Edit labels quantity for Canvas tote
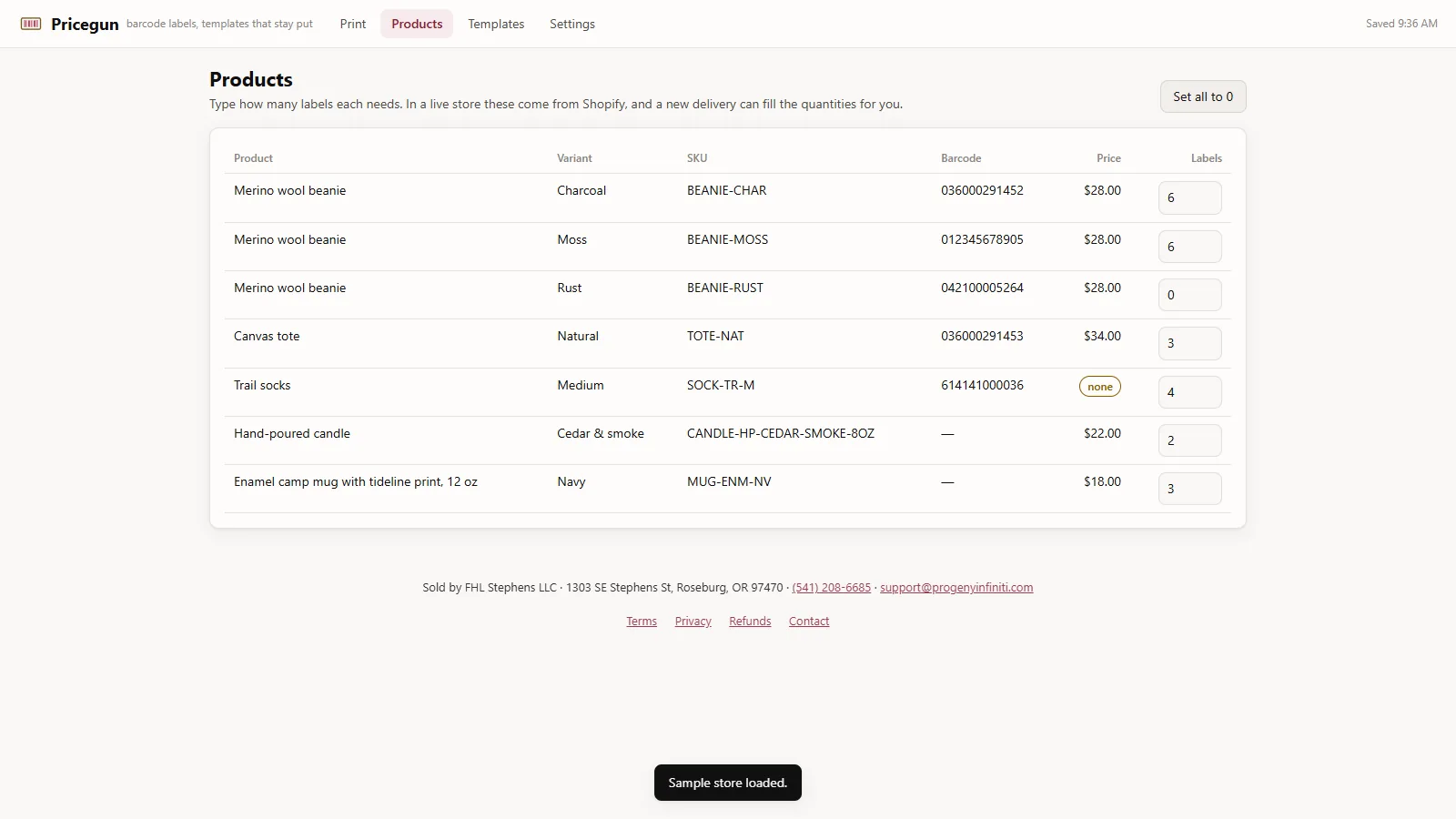 point(1190,343)
